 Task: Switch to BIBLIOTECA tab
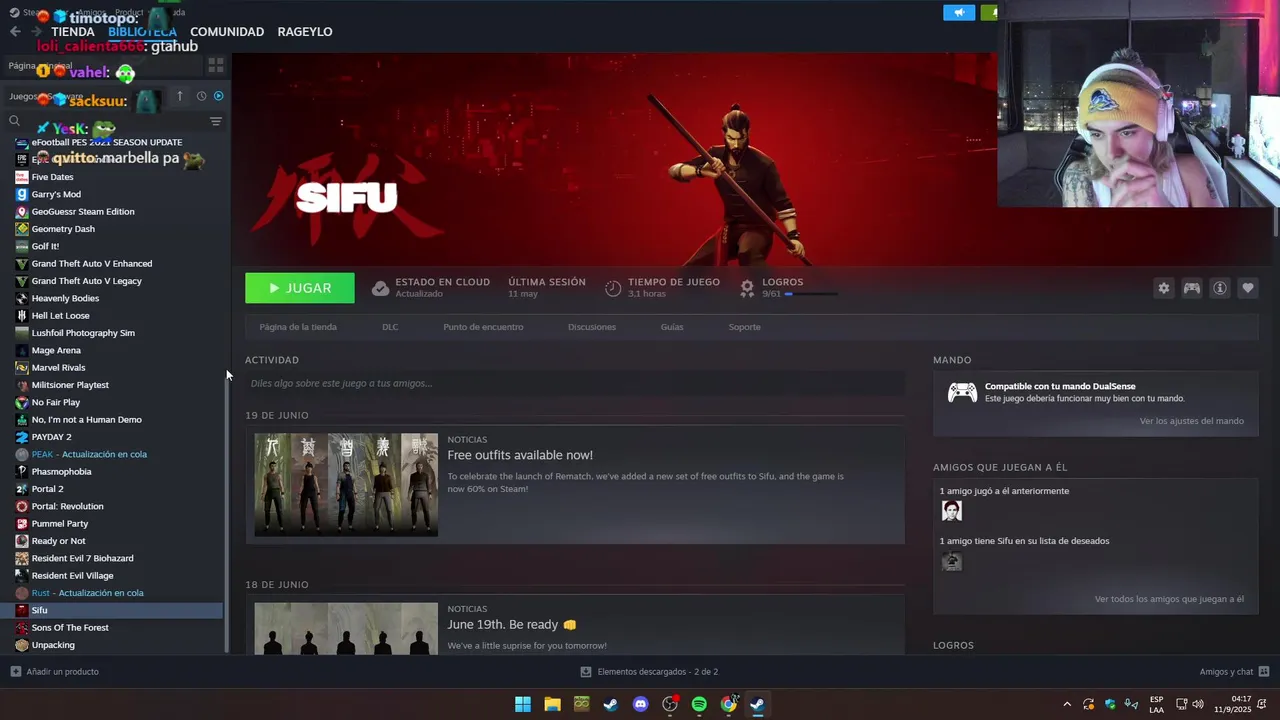[x=142, y=32]
